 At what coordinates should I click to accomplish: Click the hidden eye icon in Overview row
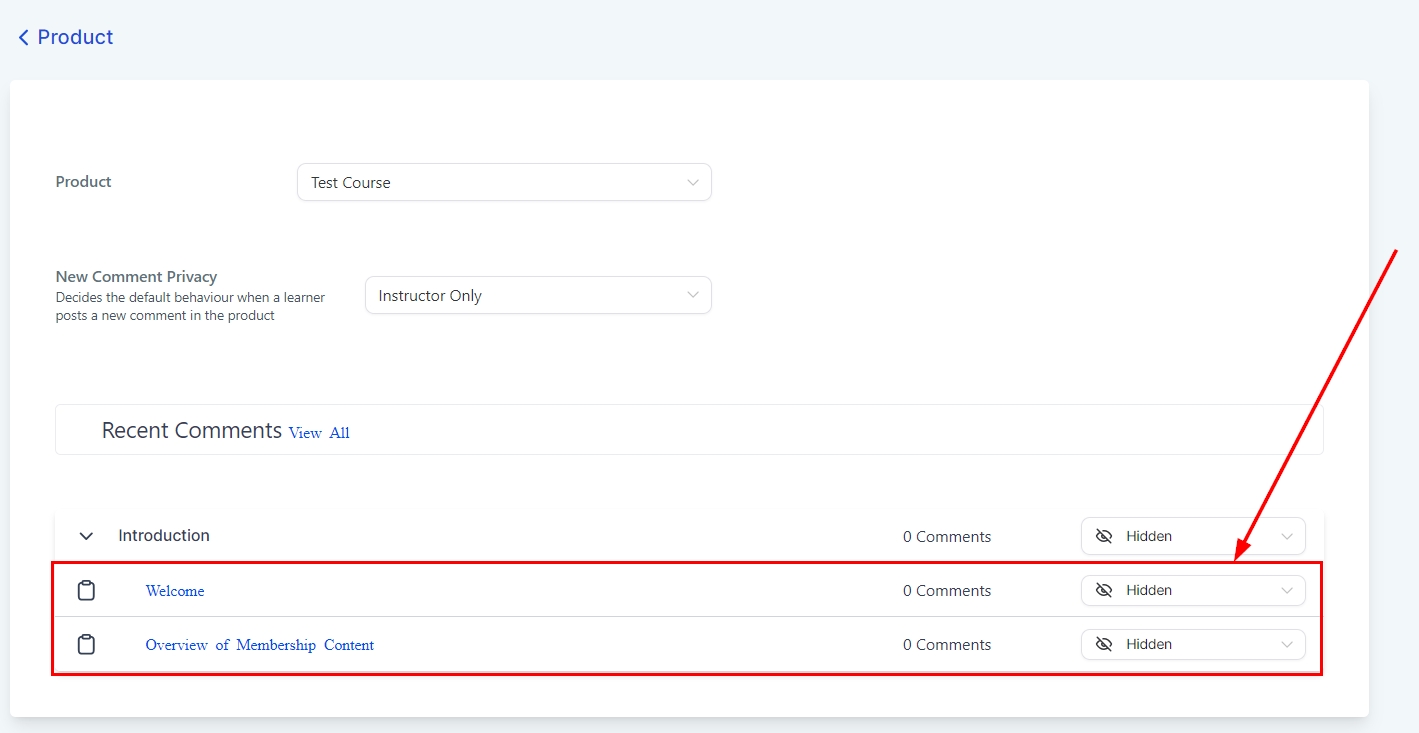(1104, 644)
